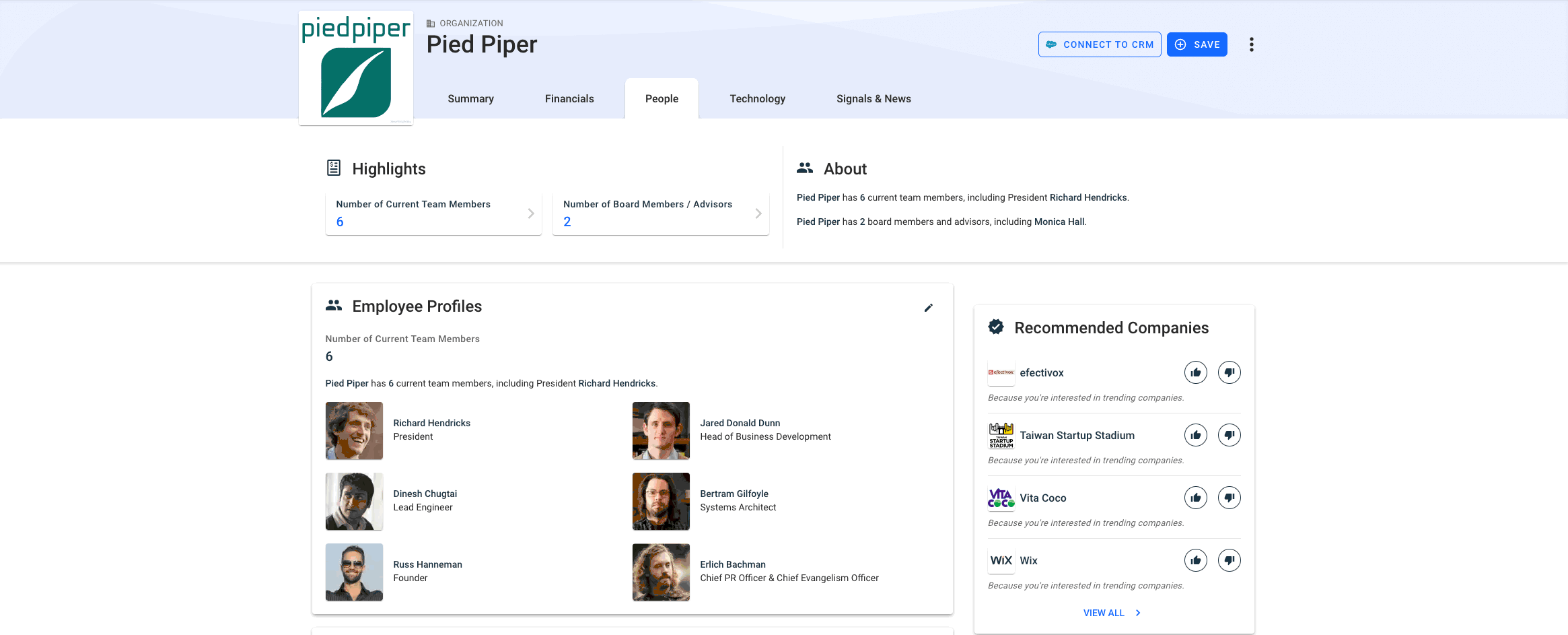The width and height of the screenshot is (1568, 635).
Task: Thumbs up the efectivox recommendation
Action: (1195, 372)
